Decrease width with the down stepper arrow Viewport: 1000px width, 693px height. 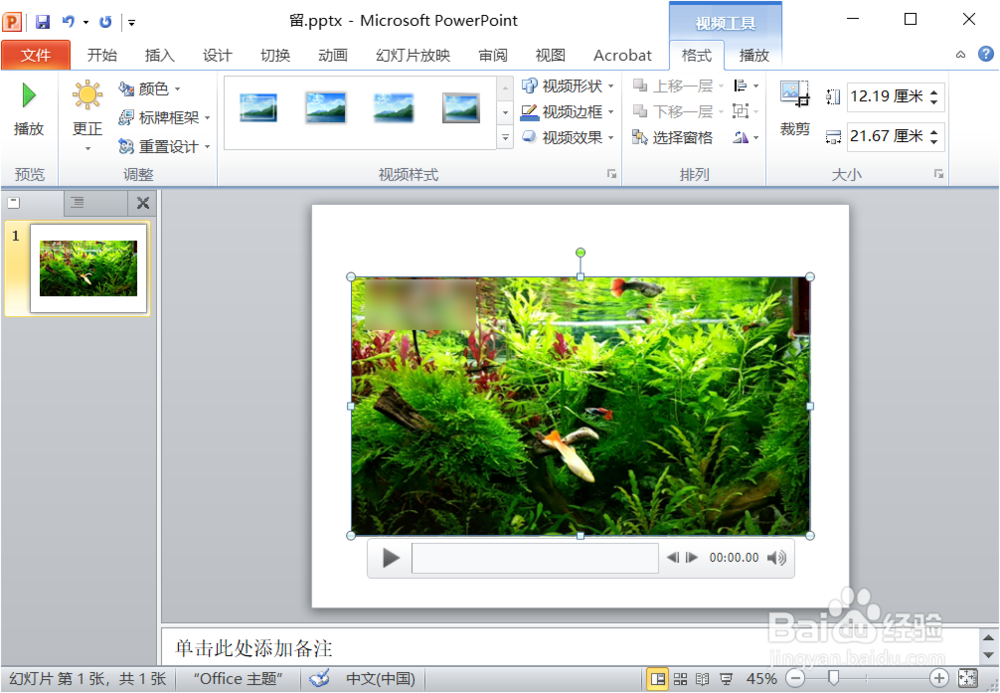point(934,142)
